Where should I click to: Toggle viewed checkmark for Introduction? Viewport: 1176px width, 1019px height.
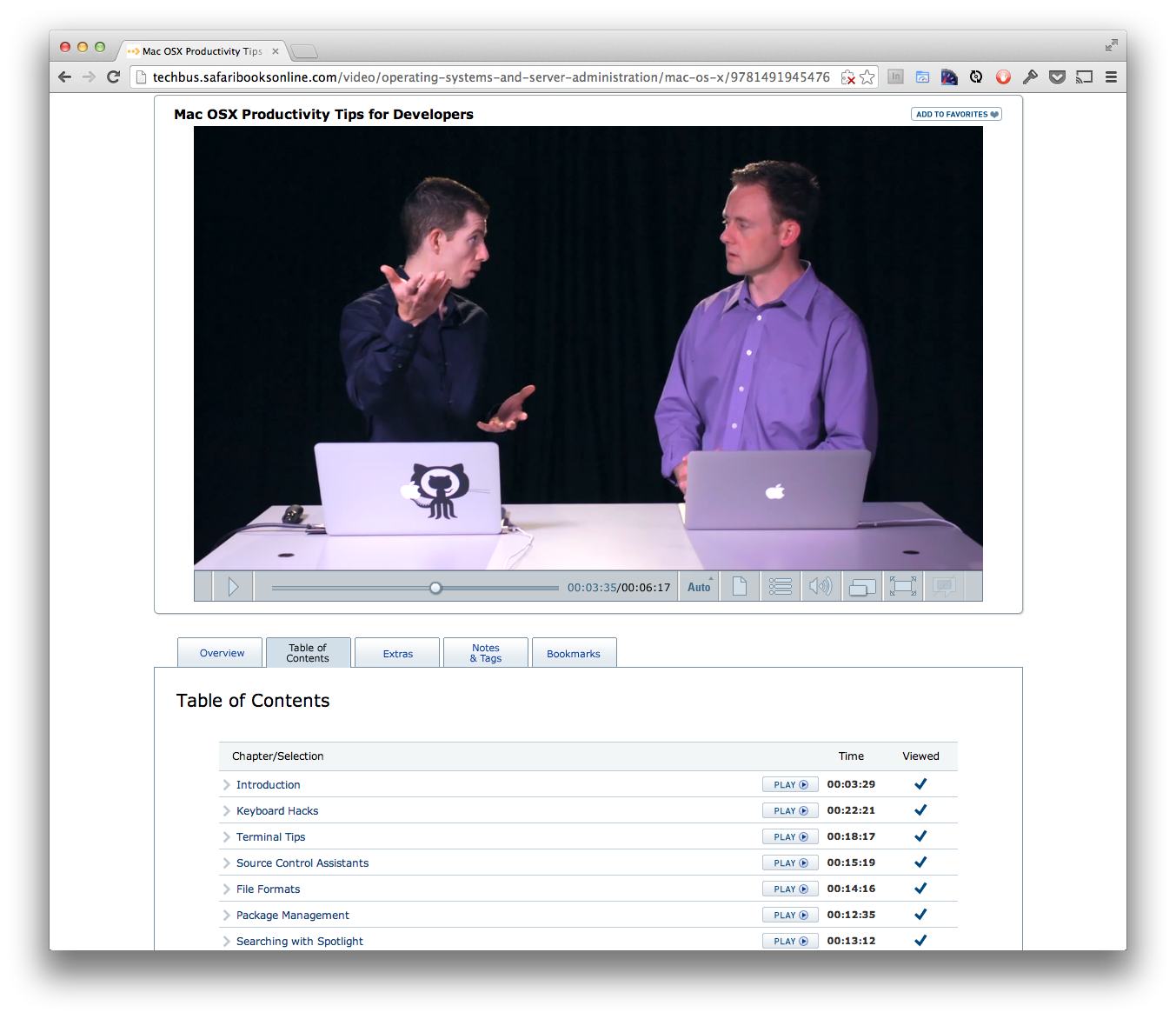click(920, 784)
